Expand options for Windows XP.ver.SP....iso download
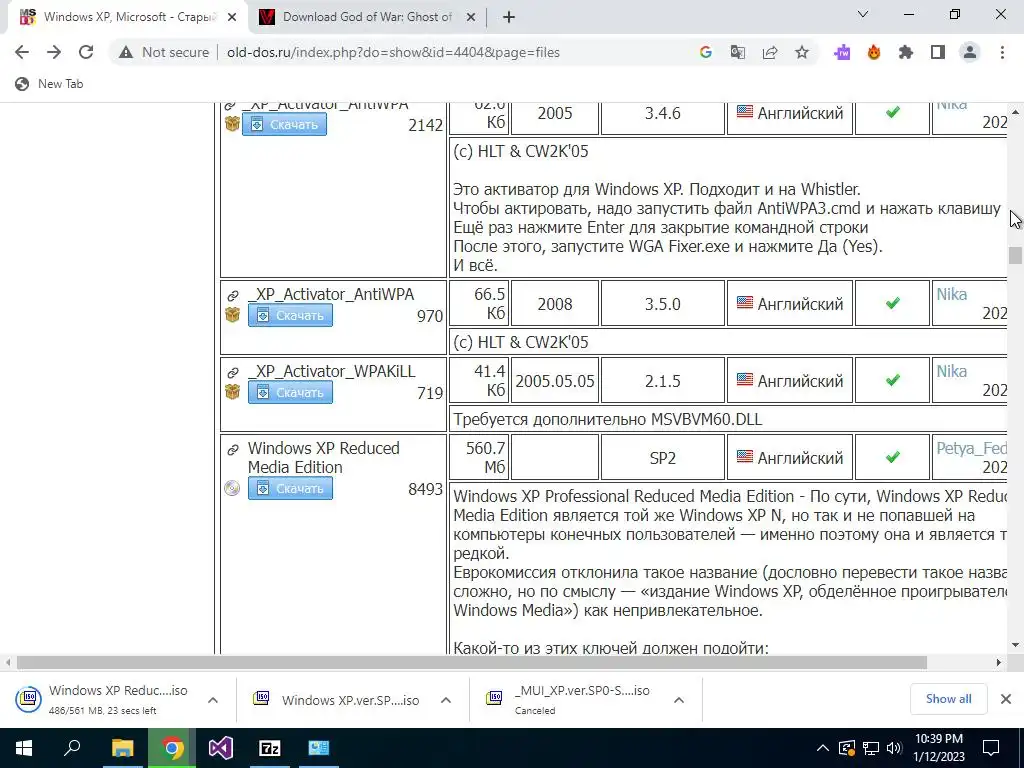The image size is (1024, 768). point(446,700)
